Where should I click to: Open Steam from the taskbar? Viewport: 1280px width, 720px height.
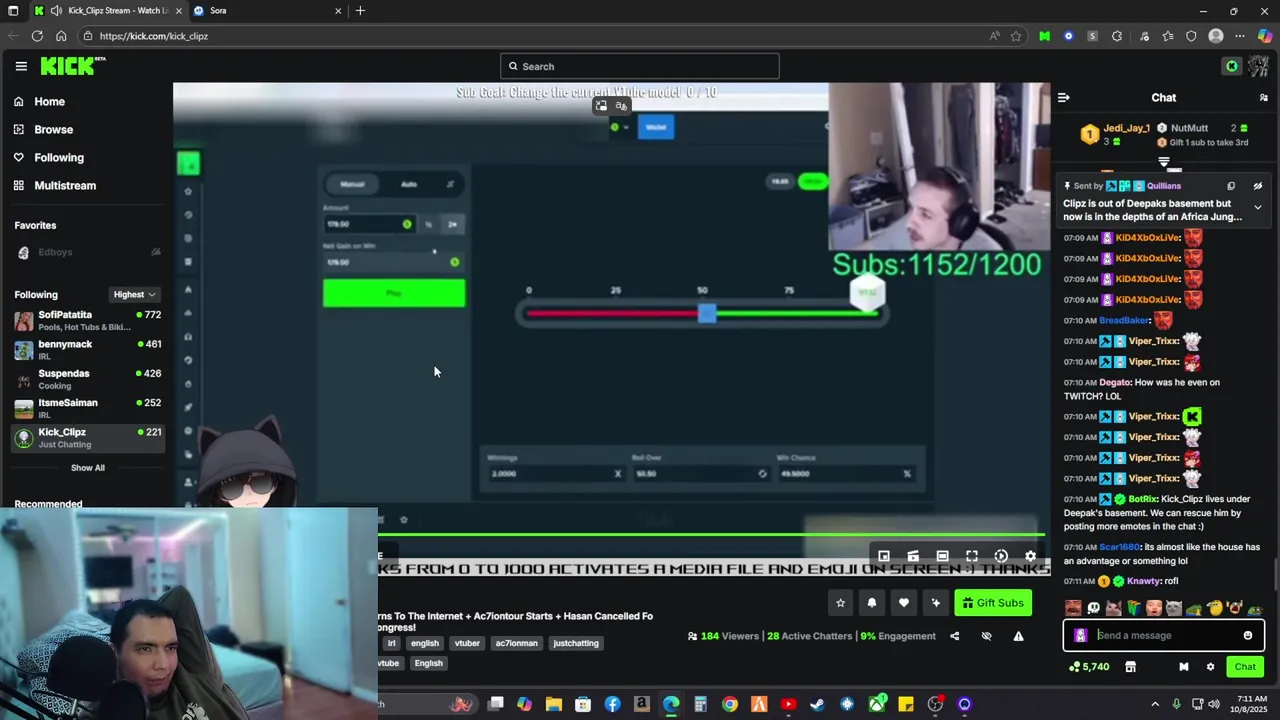pos(818,704)
